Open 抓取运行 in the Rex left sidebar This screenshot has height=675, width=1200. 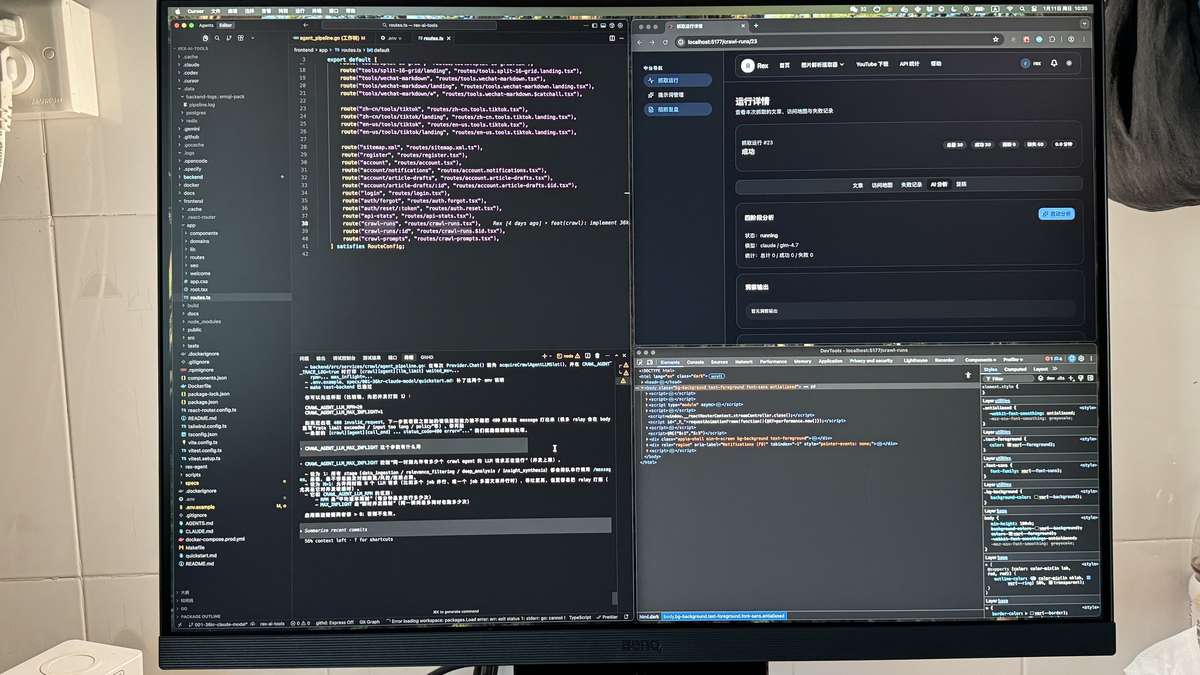(x=678, y=80)
